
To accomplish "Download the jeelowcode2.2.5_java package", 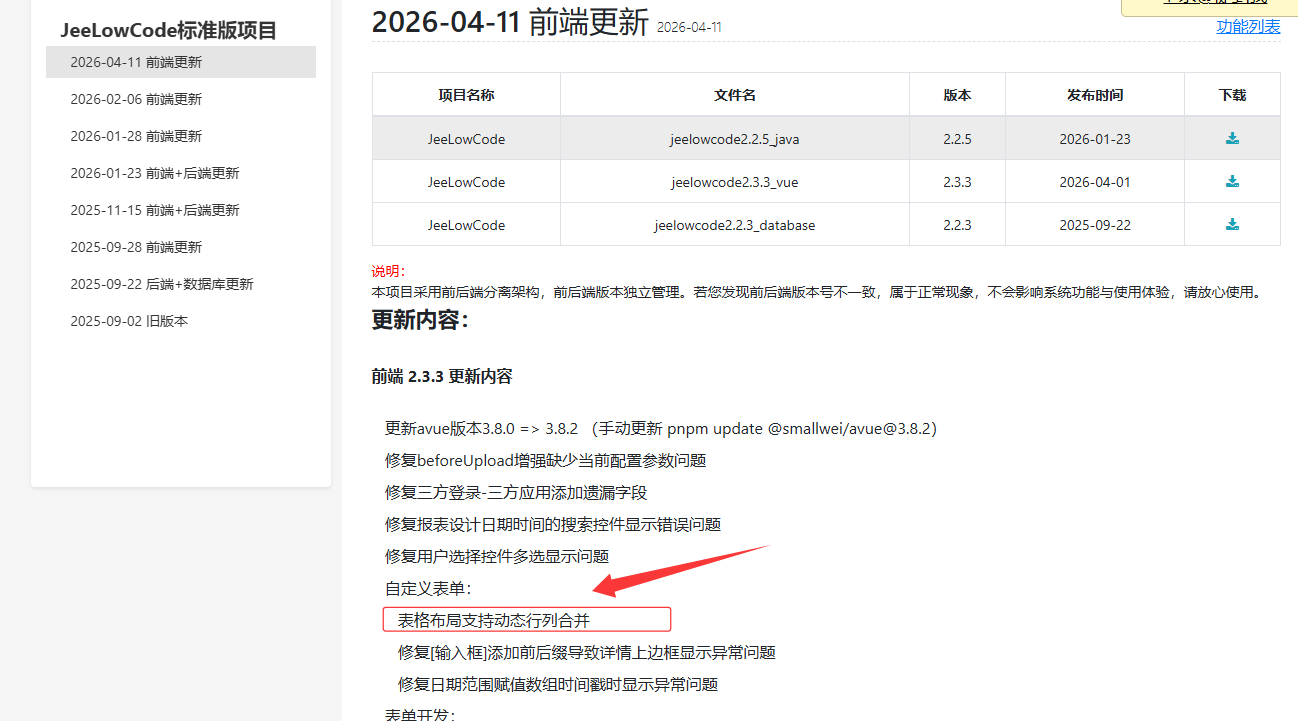I will (1232, 139).
